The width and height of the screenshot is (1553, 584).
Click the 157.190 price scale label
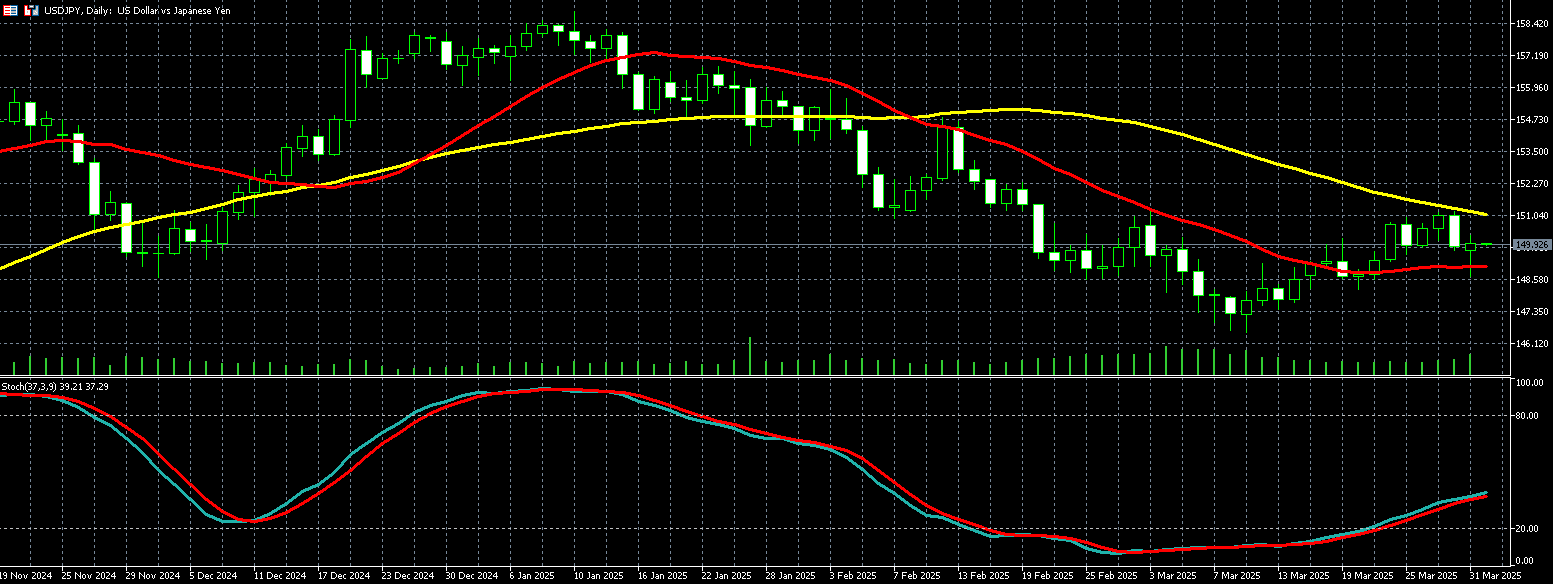1532,55
